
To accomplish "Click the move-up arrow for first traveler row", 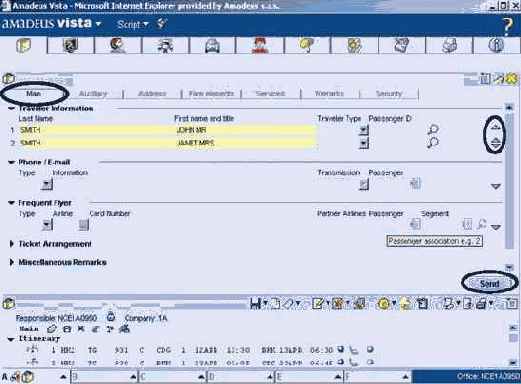I will point(496,126).
